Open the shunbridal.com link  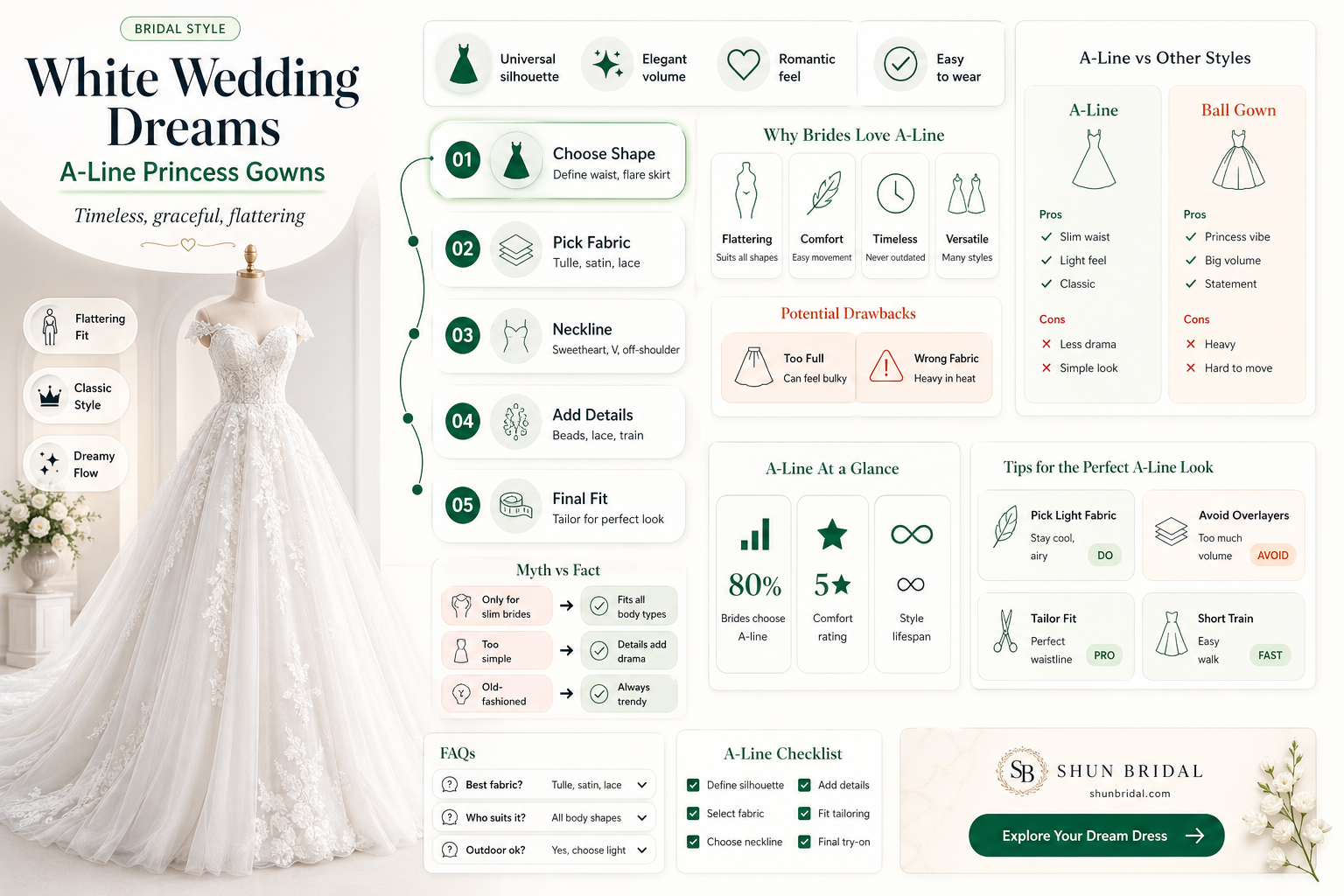pyautogui.click(x=1130, y=794)
